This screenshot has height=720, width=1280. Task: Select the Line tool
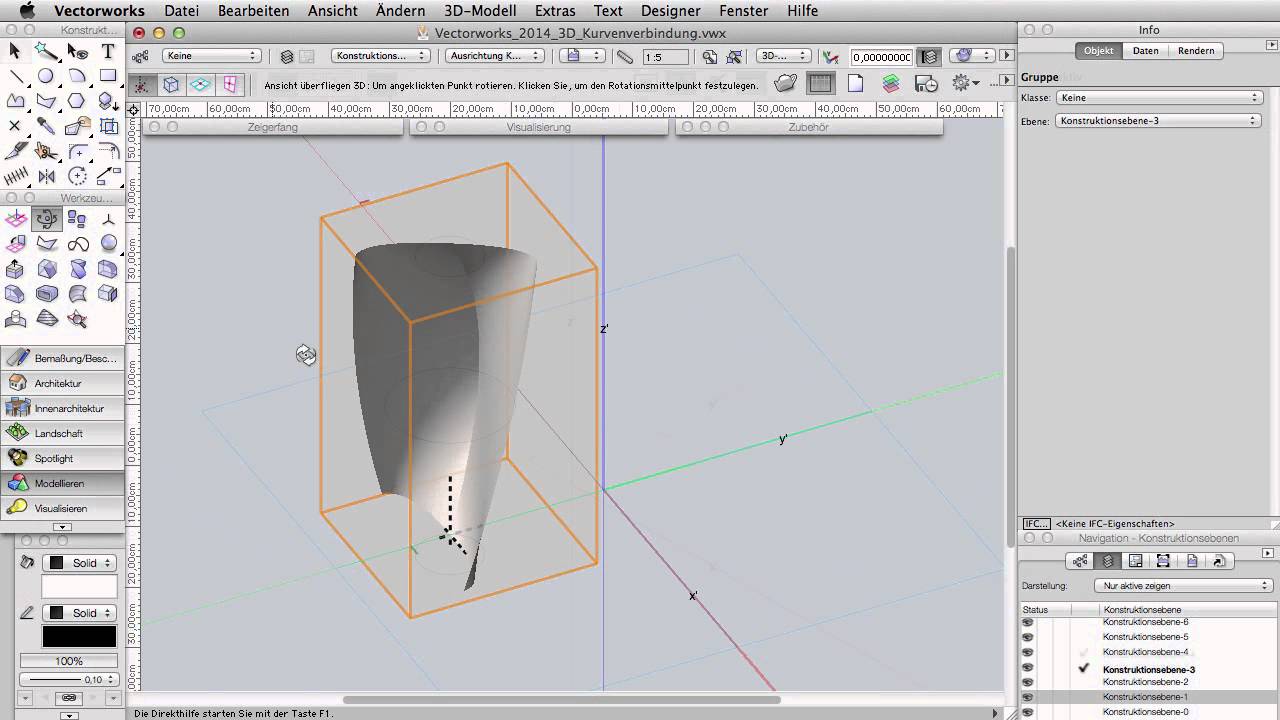pyautogui.click(x=15, y=76)
